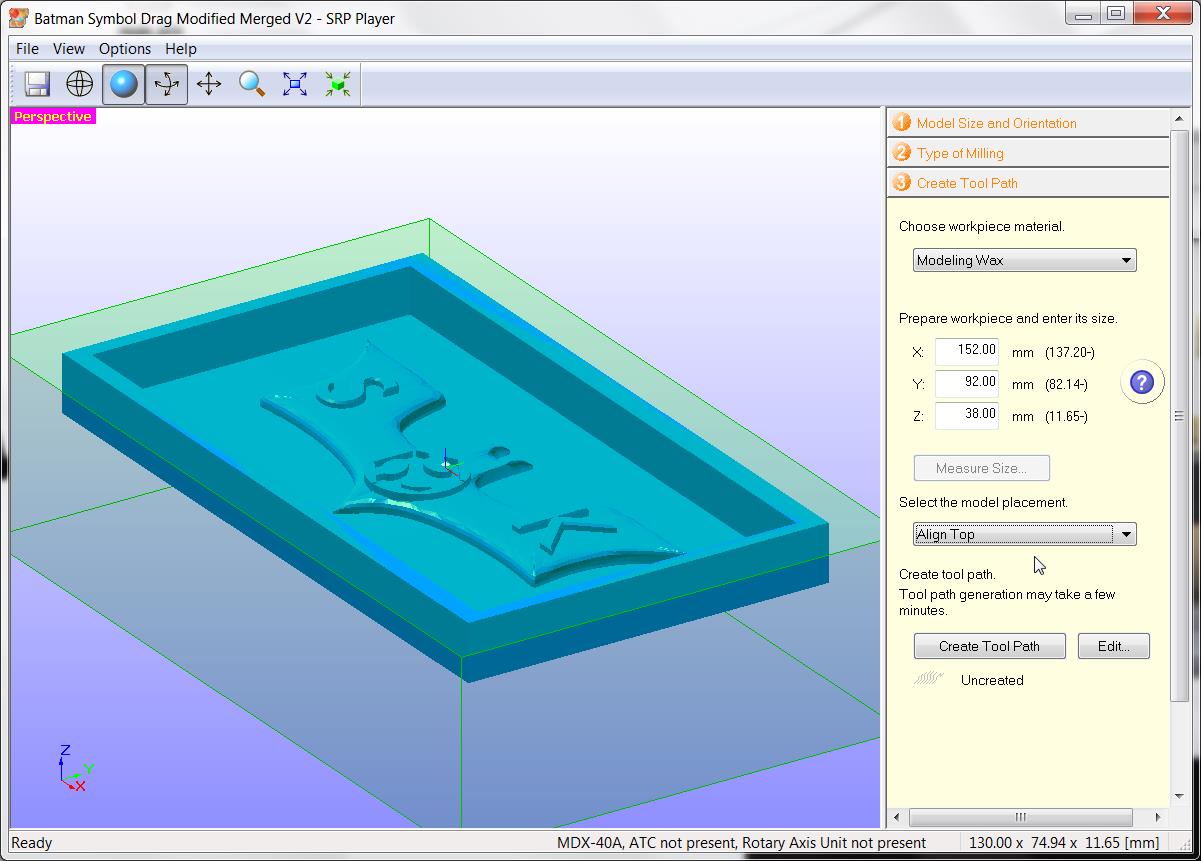Open the Help menu
The width and height of the screenshot is (1201, 861).
pos(181,48)
